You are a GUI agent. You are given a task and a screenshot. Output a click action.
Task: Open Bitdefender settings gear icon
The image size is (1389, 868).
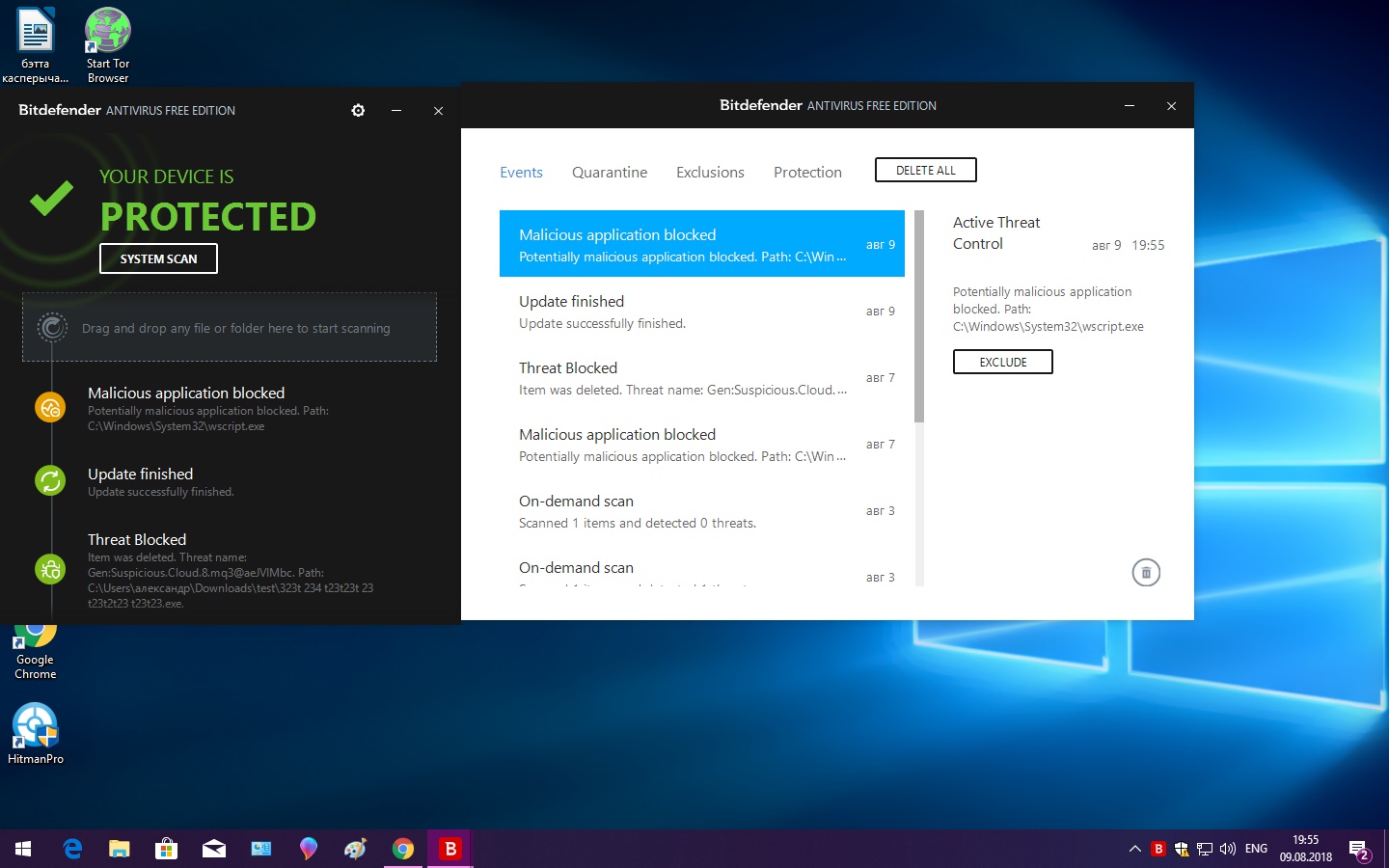358,111
